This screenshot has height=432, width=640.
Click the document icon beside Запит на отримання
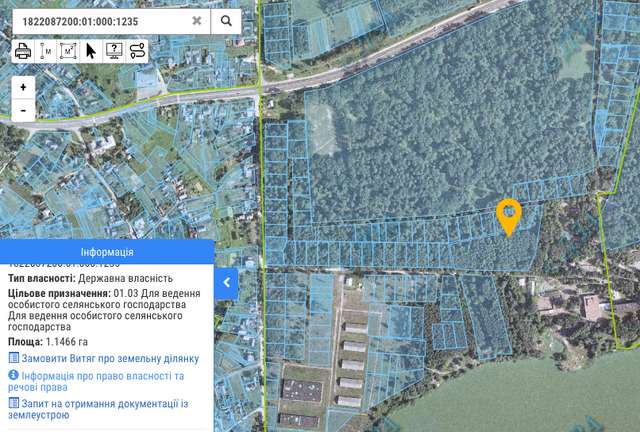click(x=13, y=403)
